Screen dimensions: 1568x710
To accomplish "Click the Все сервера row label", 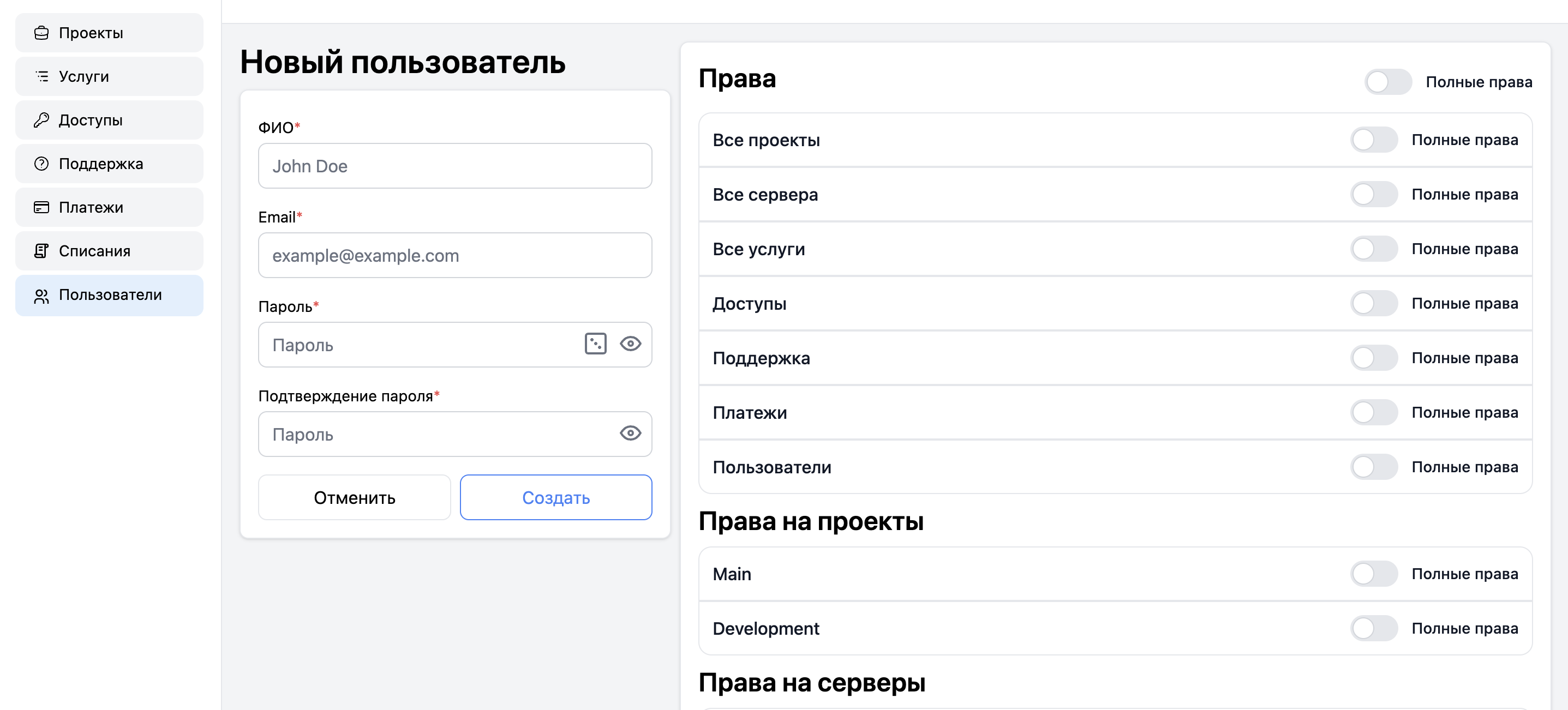I will pyautogui.click(x=765, y=195).
